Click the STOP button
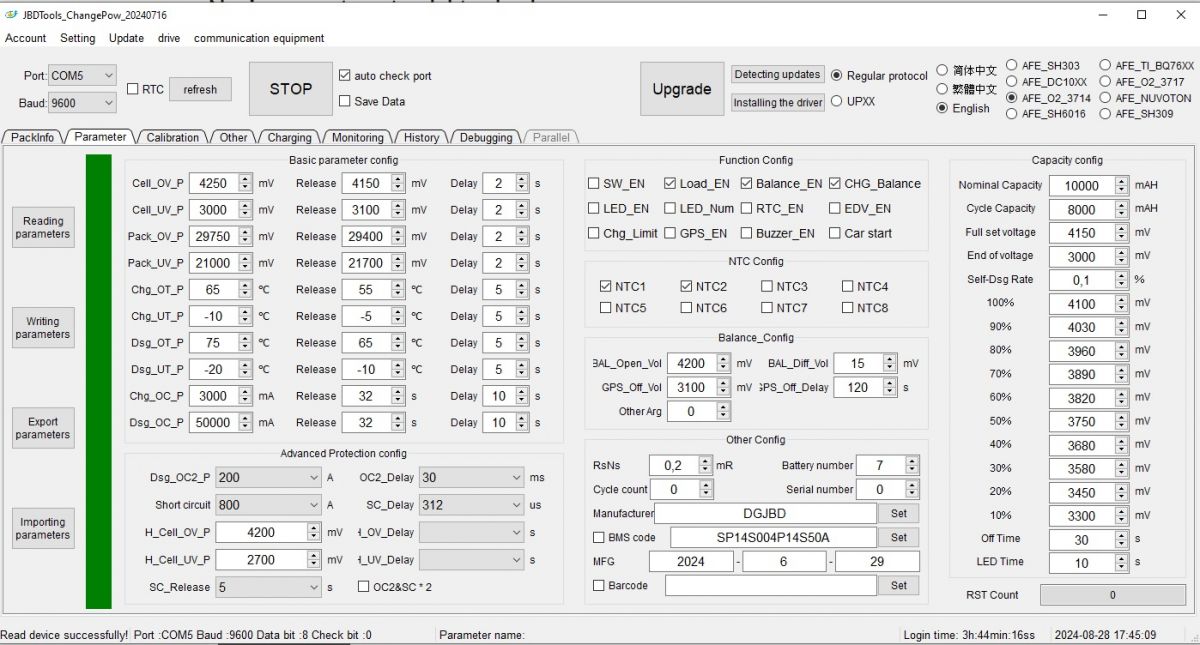Viewport: 1200px width, 645px height. click(291, 89)
